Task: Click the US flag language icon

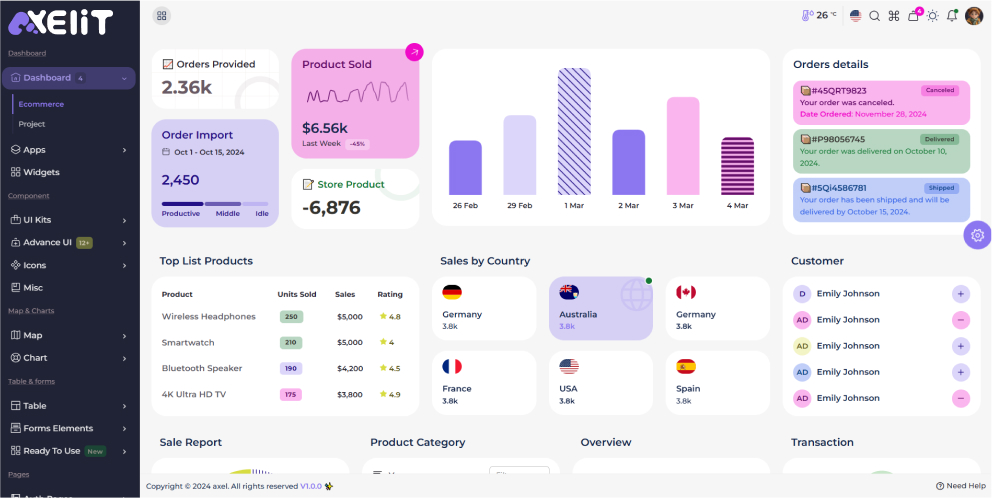Action: pos(855,16)
